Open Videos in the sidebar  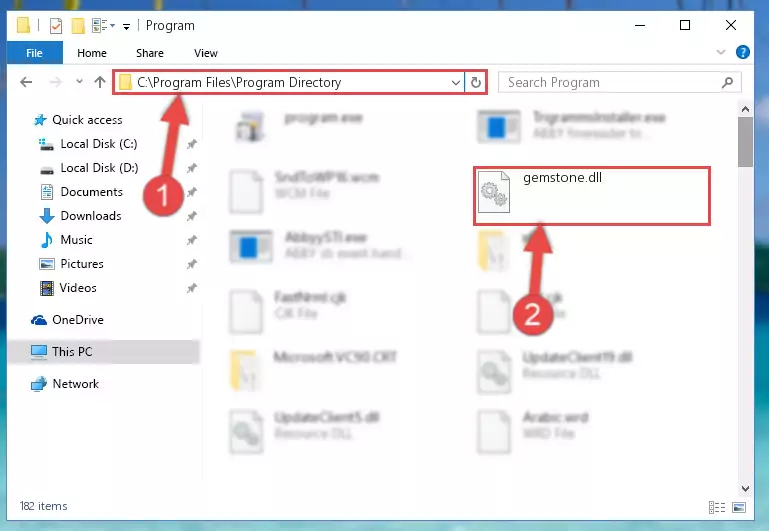78,288
